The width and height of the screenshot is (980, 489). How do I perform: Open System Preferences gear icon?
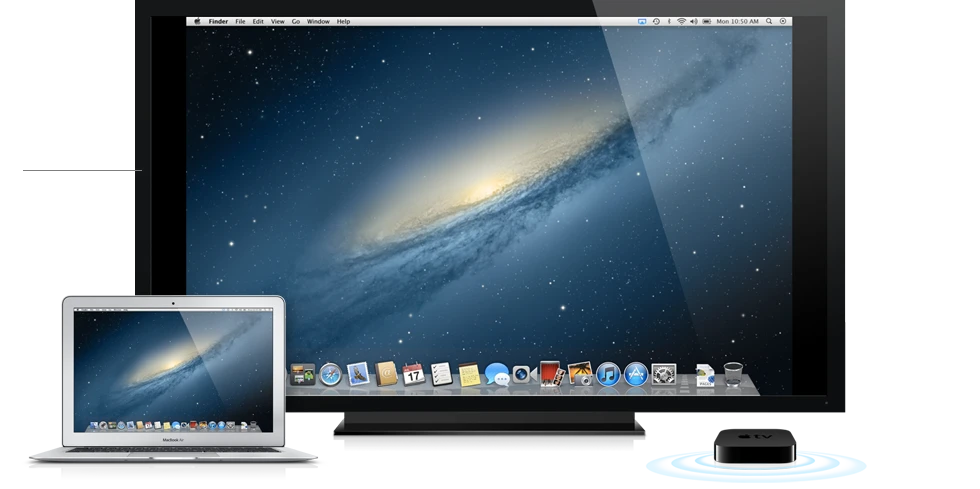click(x=664, y=374)
